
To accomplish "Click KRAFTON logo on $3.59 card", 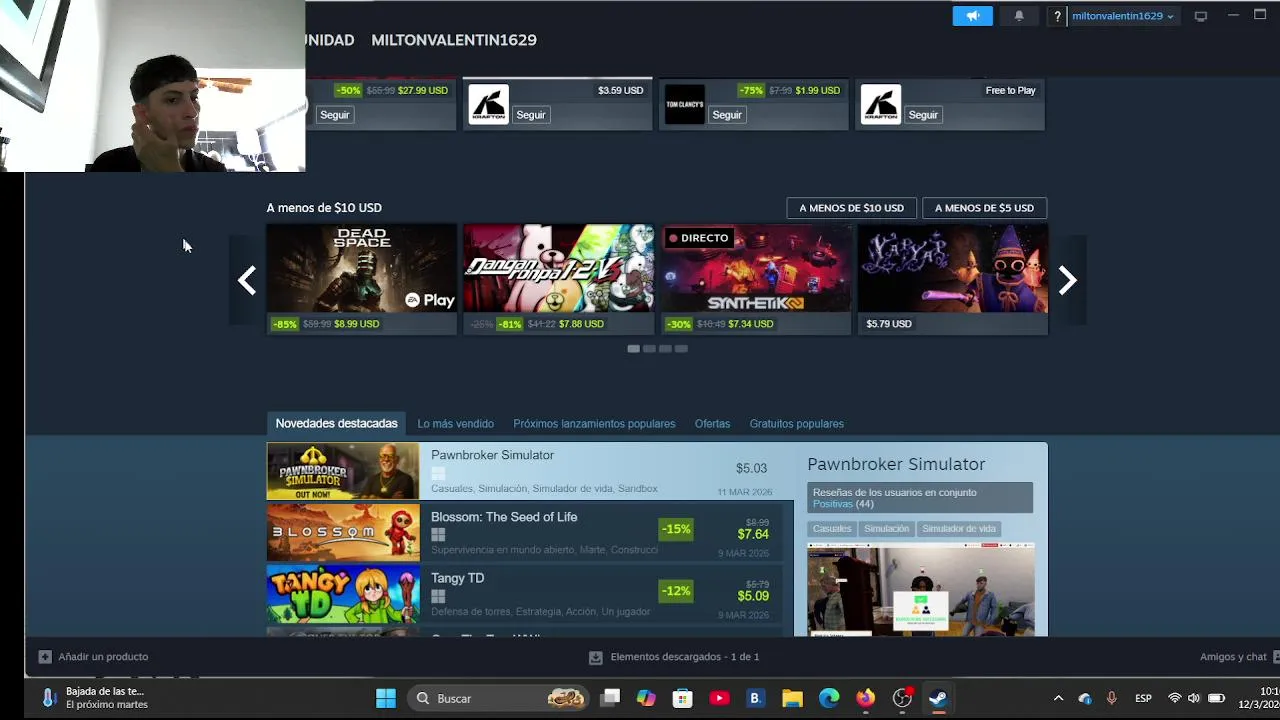I will point(489,105).
